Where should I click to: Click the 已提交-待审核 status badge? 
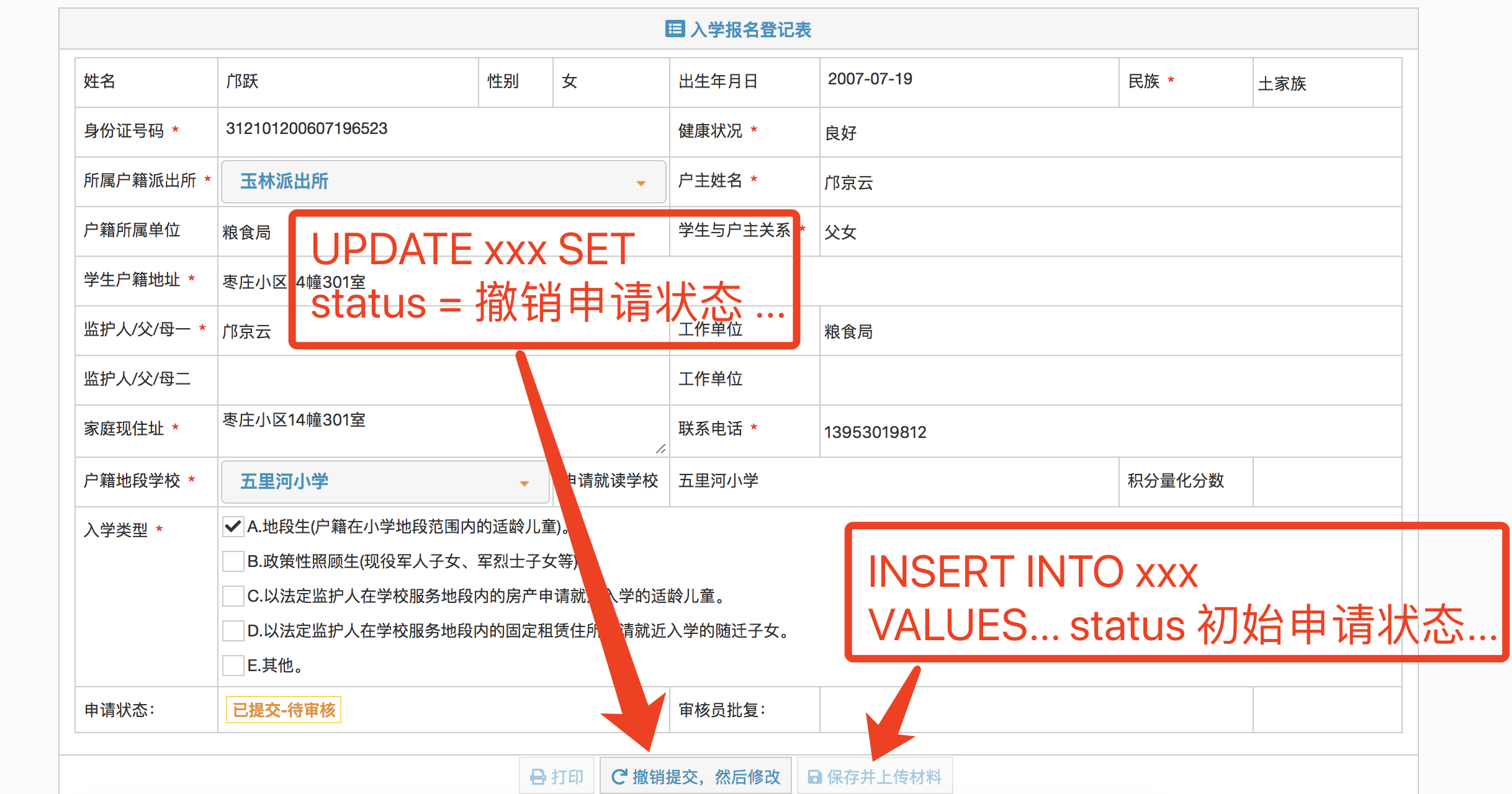(284, 710)
